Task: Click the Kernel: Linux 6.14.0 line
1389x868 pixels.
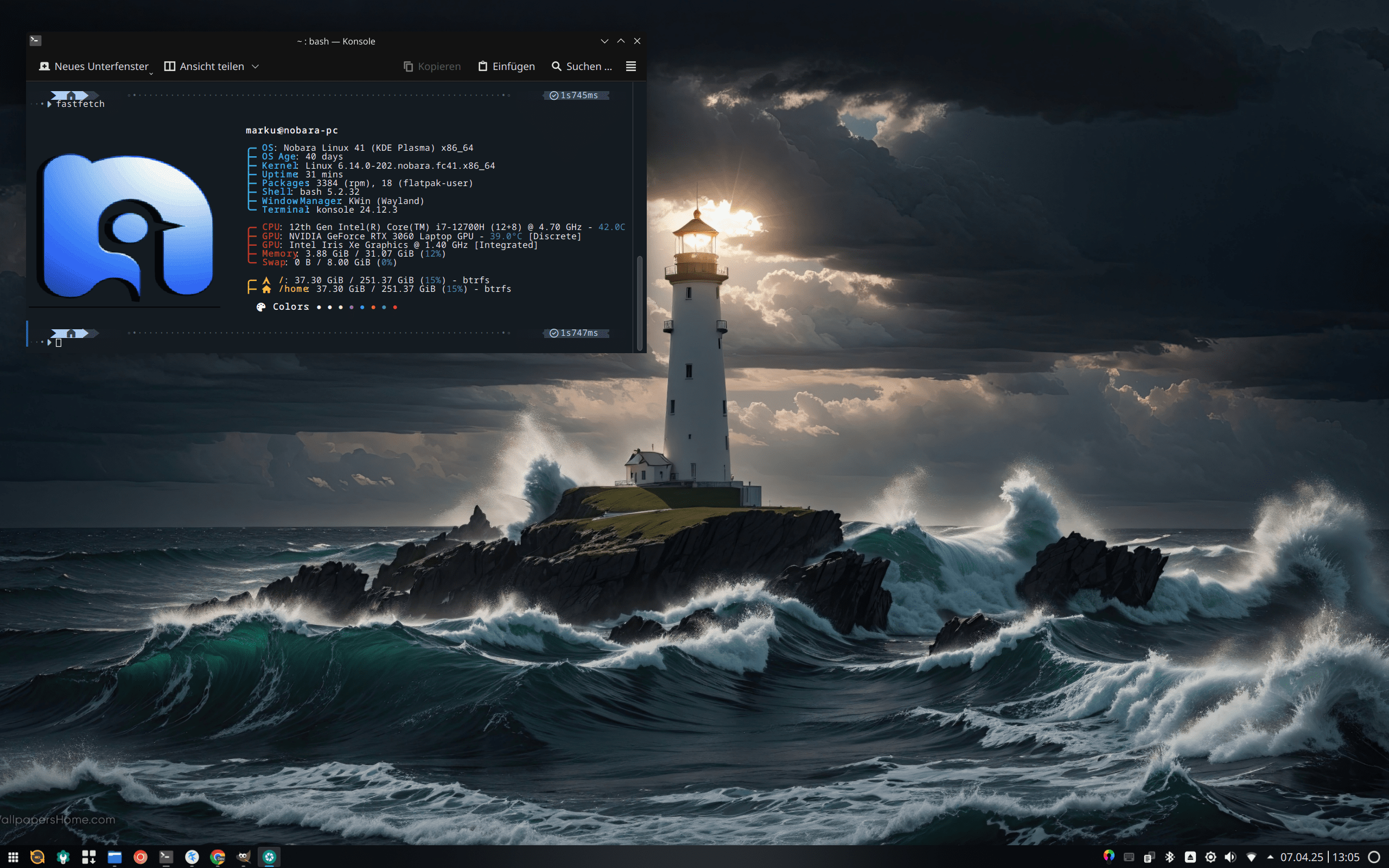Action: tap(378, 165)
